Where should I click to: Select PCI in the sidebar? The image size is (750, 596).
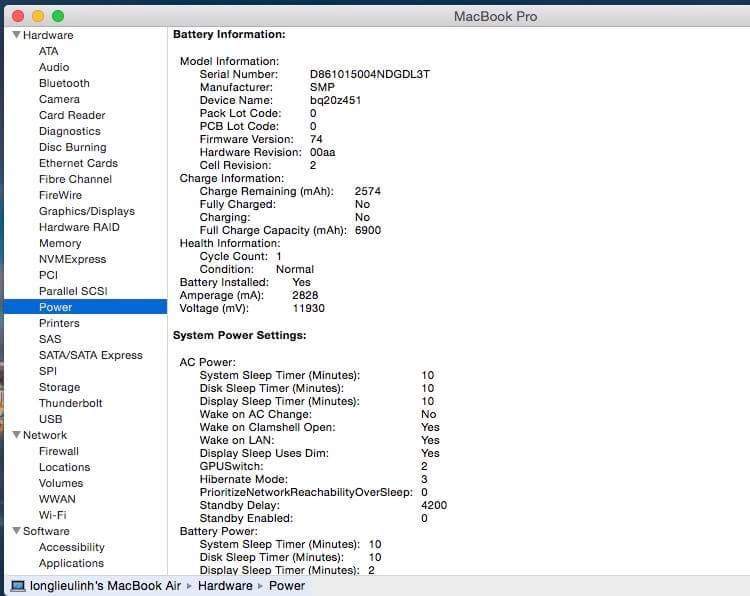48,275
